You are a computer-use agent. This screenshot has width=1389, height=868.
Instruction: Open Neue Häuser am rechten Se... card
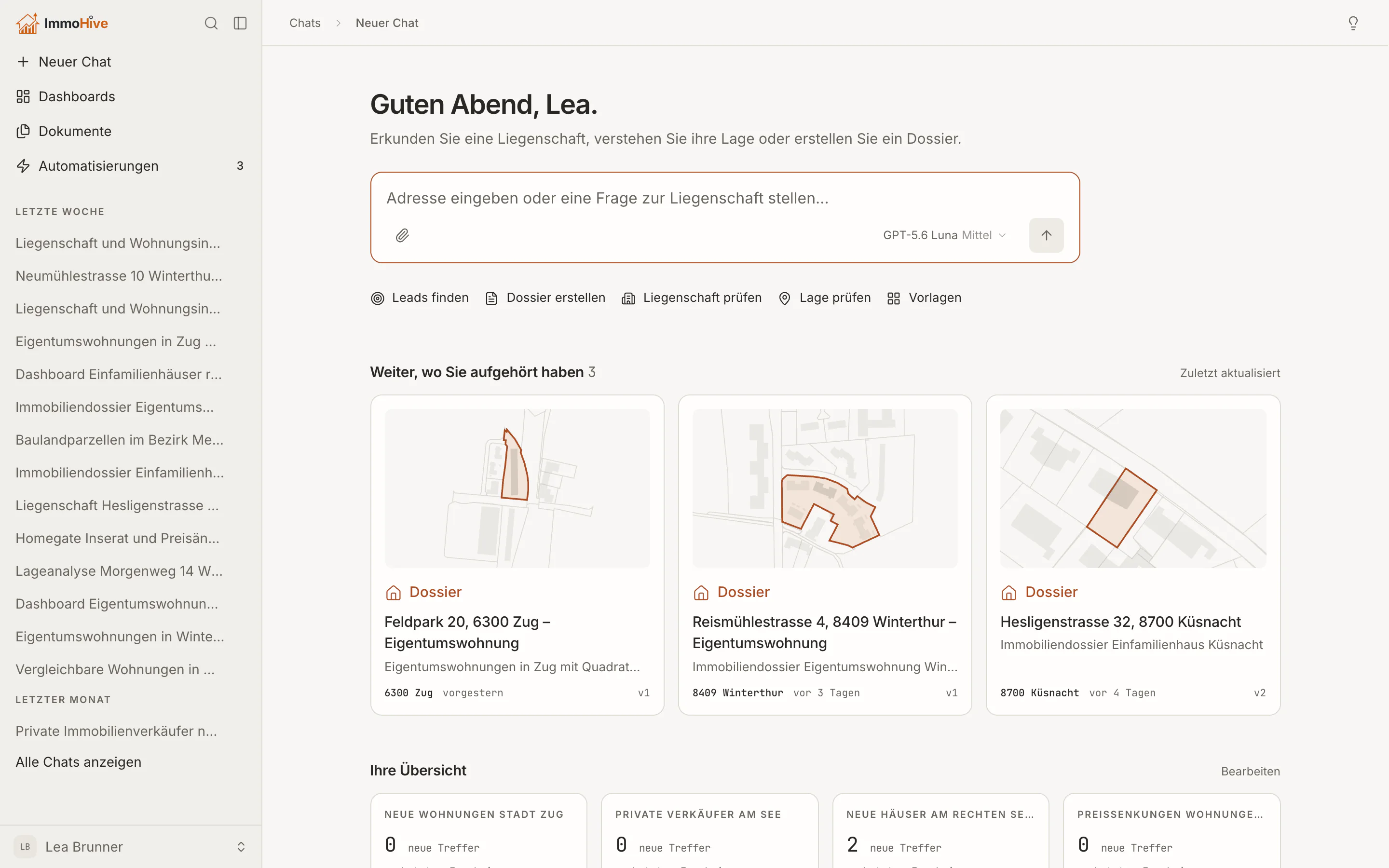[x=940, y=831]
